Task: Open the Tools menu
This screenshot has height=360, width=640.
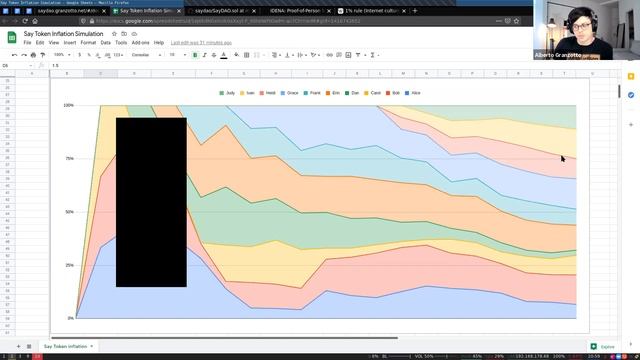Action: click(121, 42)
